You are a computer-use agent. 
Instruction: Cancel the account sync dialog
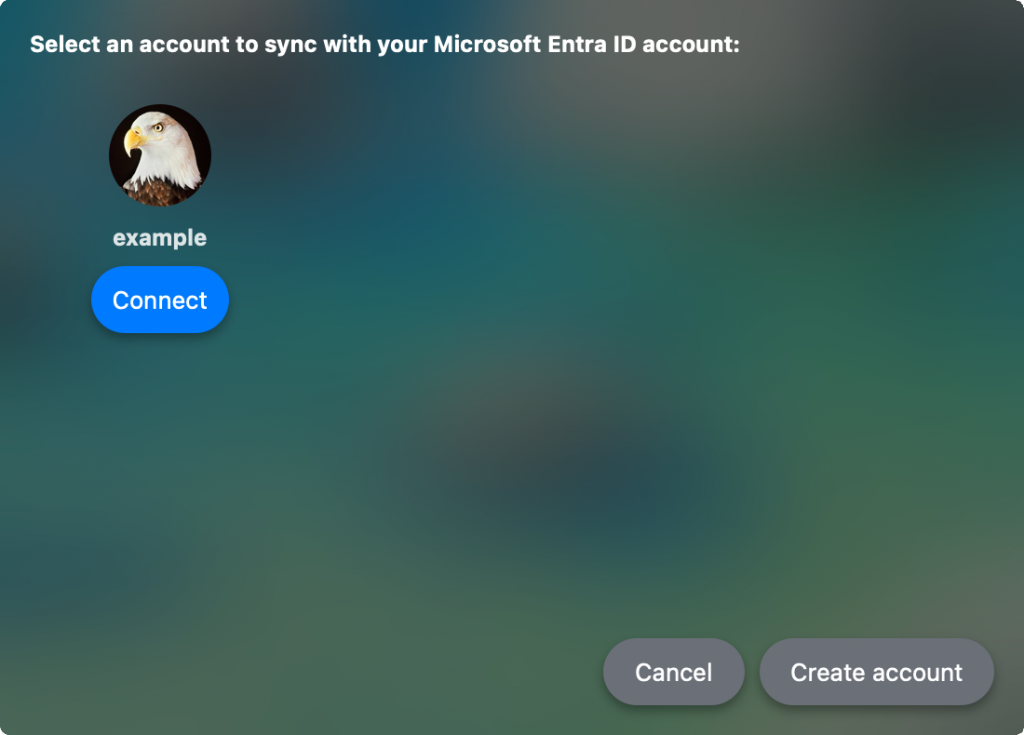coord(673,672)
